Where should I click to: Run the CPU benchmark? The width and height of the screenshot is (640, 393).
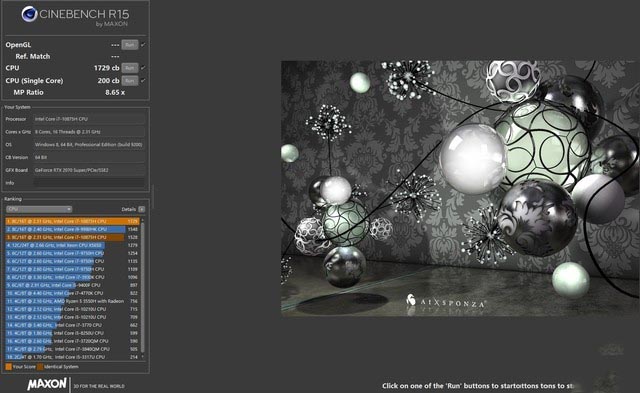pos(129,68)
